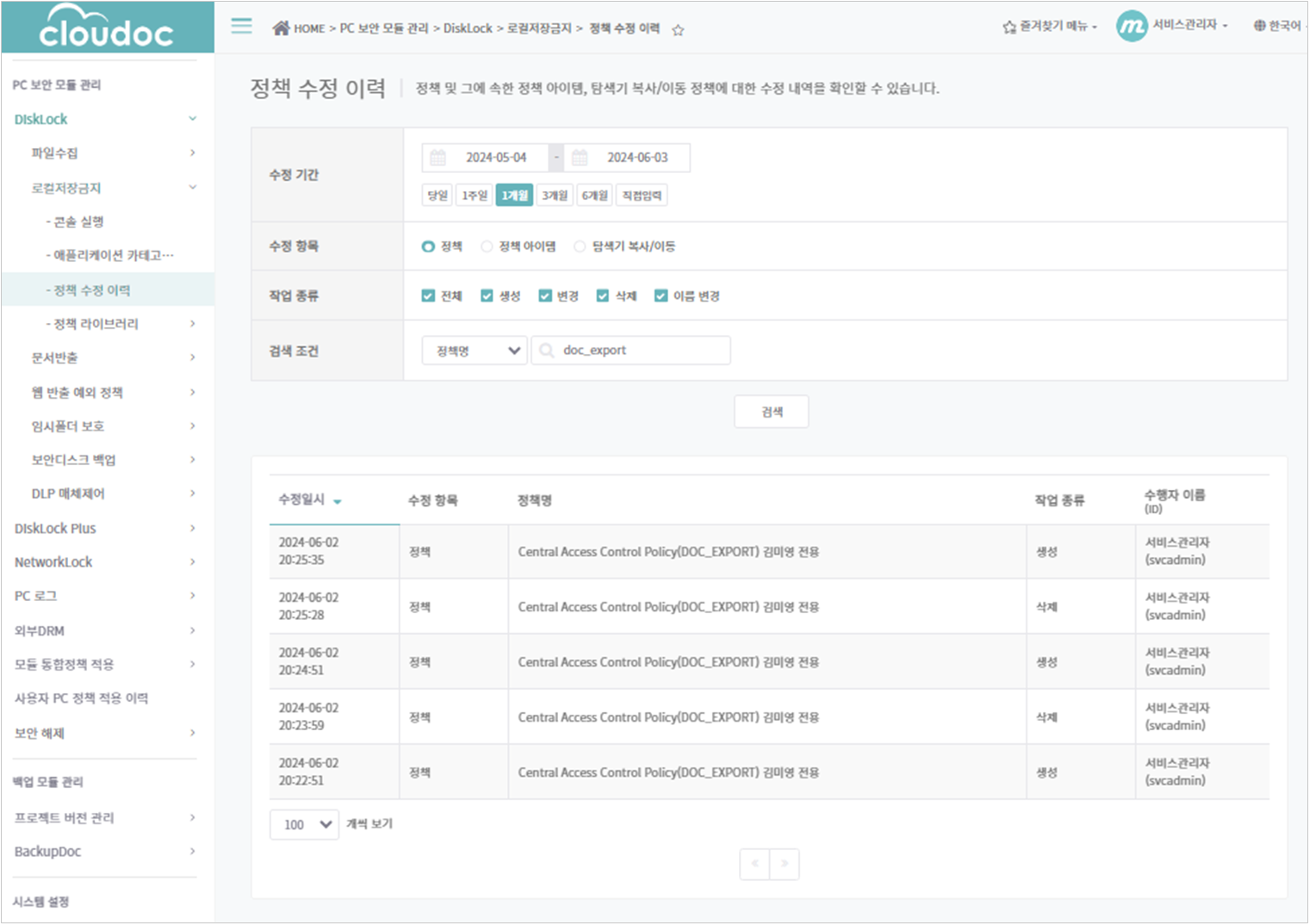Choose 직접입력 period option
1309x924 pixels.
[642, 195]
